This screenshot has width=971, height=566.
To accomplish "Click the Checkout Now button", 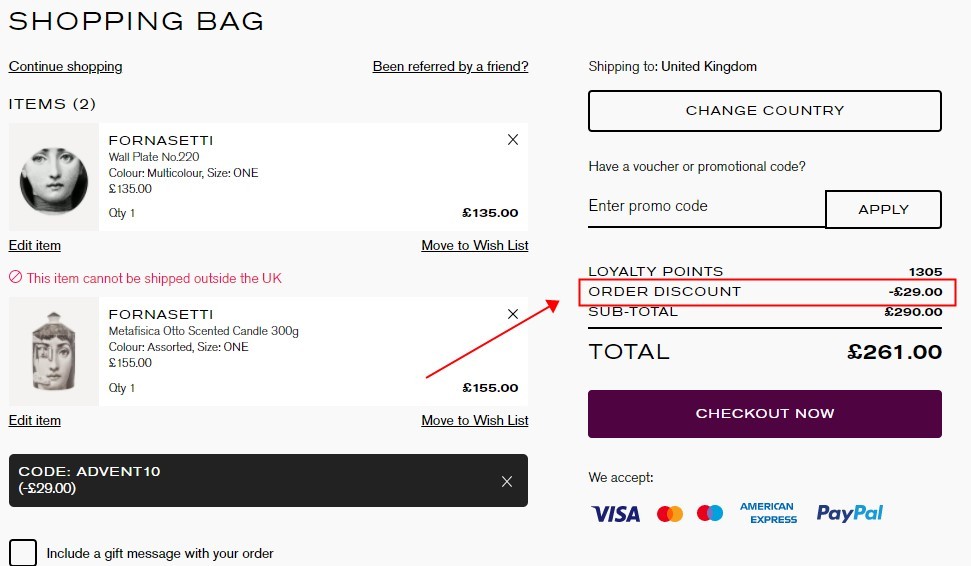I will coord(765,414).
